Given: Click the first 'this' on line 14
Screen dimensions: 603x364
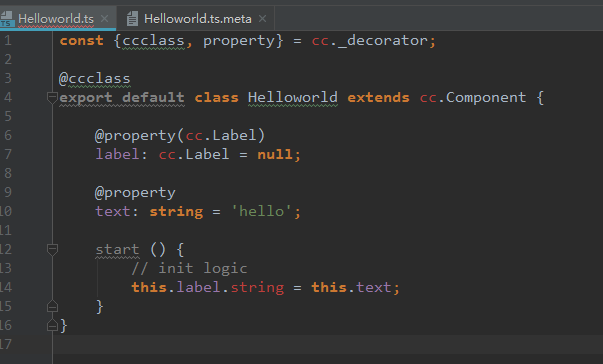Looking at the screenshot, I should 149,287.
